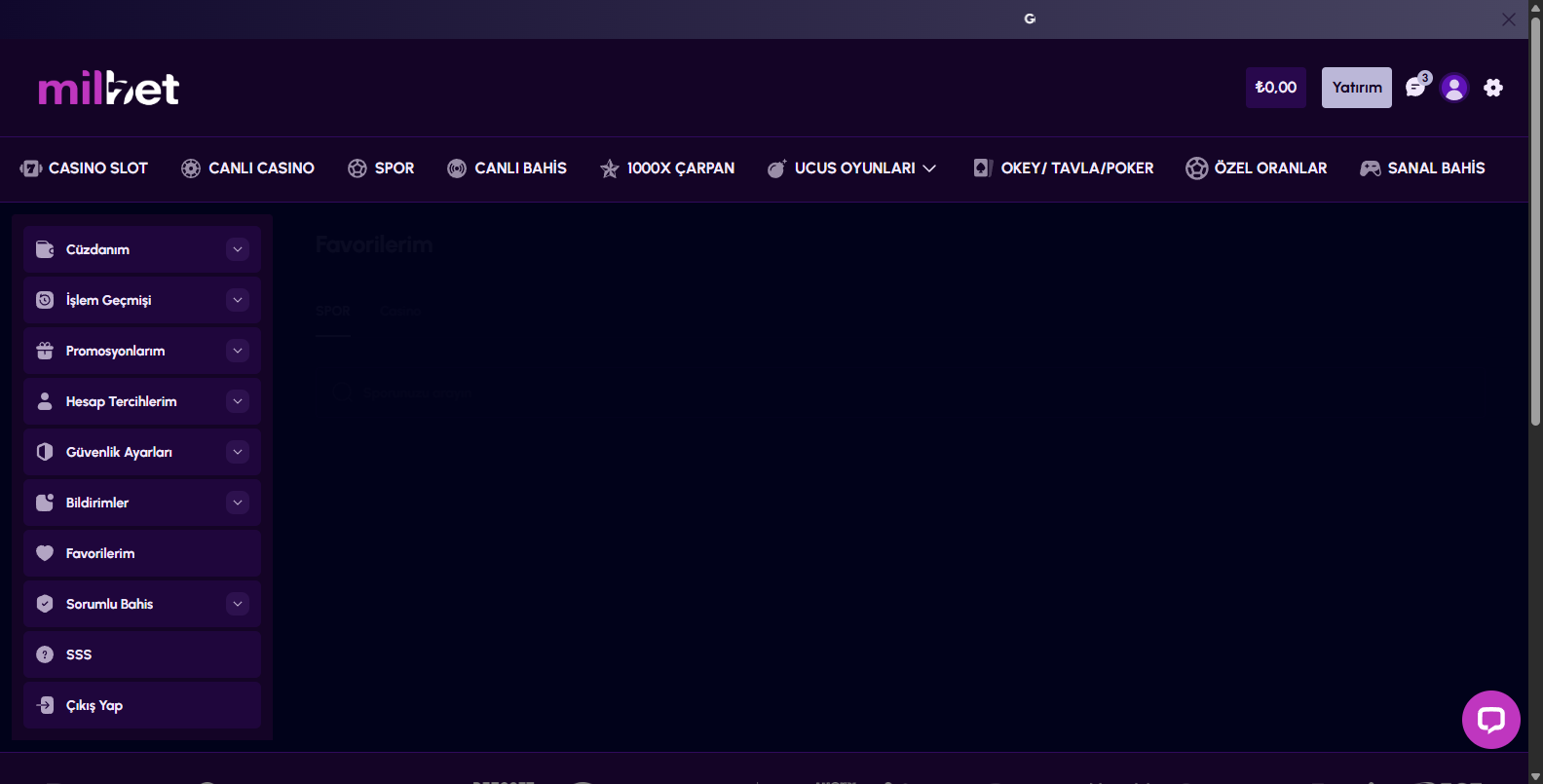
Task: Open the Casino Slot menu
Action: pos(84,168)
